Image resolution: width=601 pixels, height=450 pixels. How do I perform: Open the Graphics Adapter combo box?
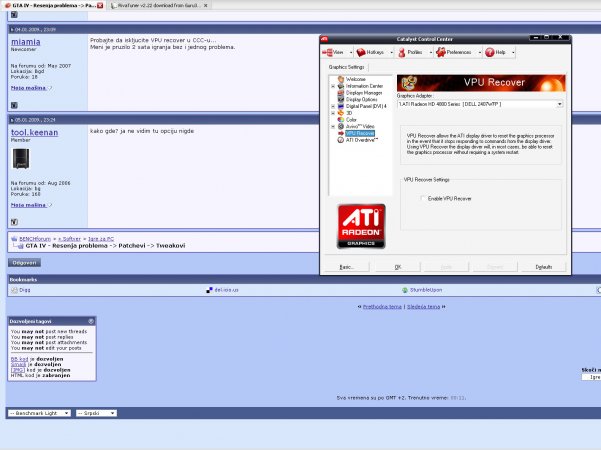point(480,104)
